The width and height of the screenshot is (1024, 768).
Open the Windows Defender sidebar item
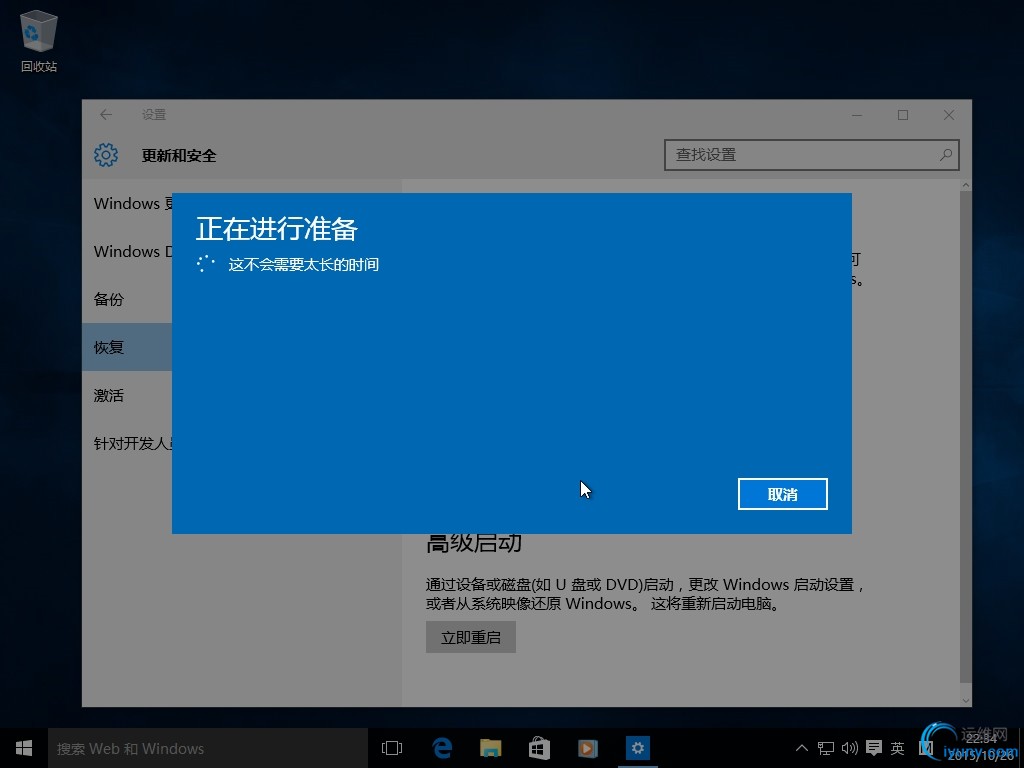click(x=127, y=251)
